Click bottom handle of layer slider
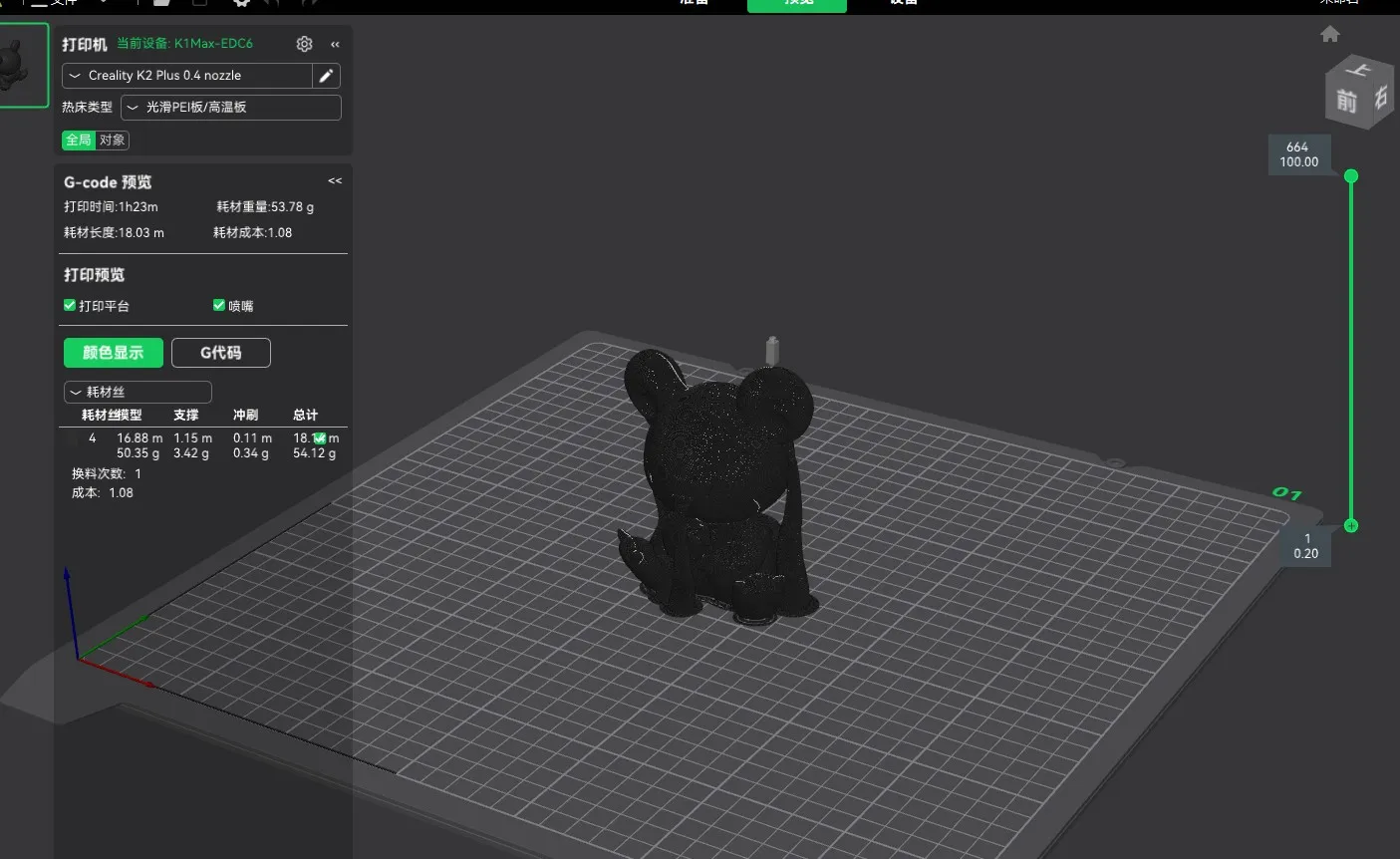1400x859 pixels. click(1351, 525)
